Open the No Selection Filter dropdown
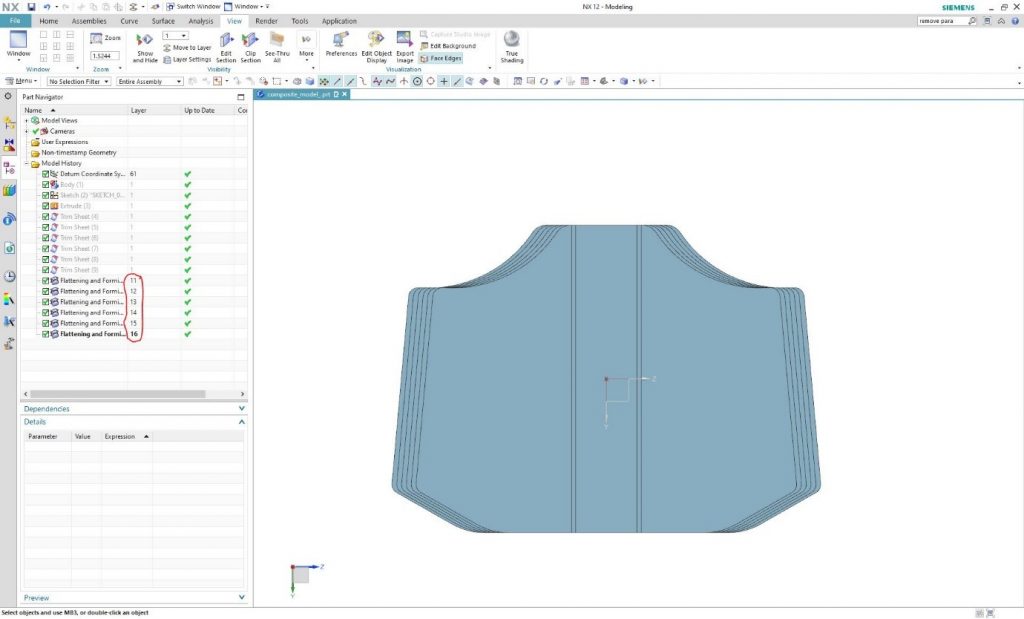Screen dimensions: 1024x619 79,81
